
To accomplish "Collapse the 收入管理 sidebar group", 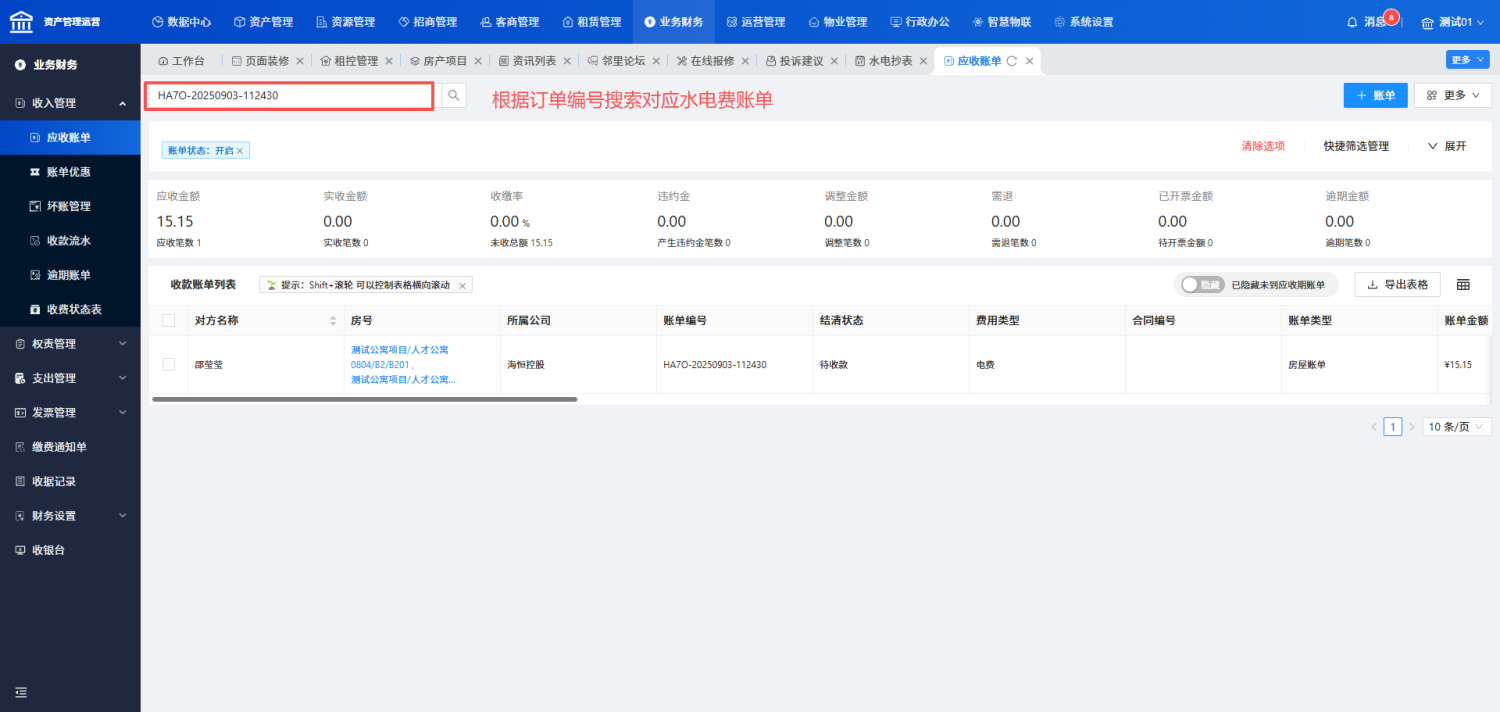I will click(x=70, y=103).
